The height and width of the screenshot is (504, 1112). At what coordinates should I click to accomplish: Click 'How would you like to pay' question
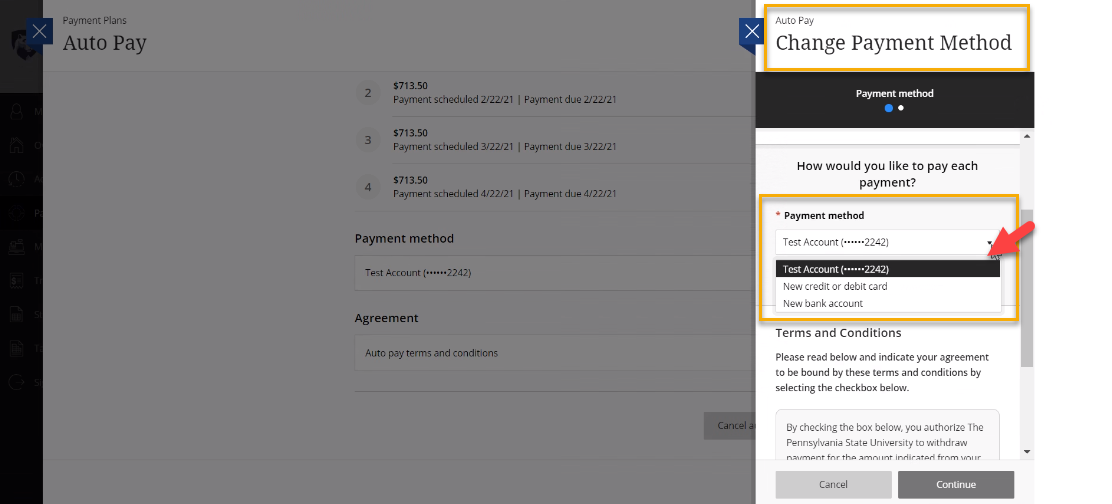click(x=887, y=174)
